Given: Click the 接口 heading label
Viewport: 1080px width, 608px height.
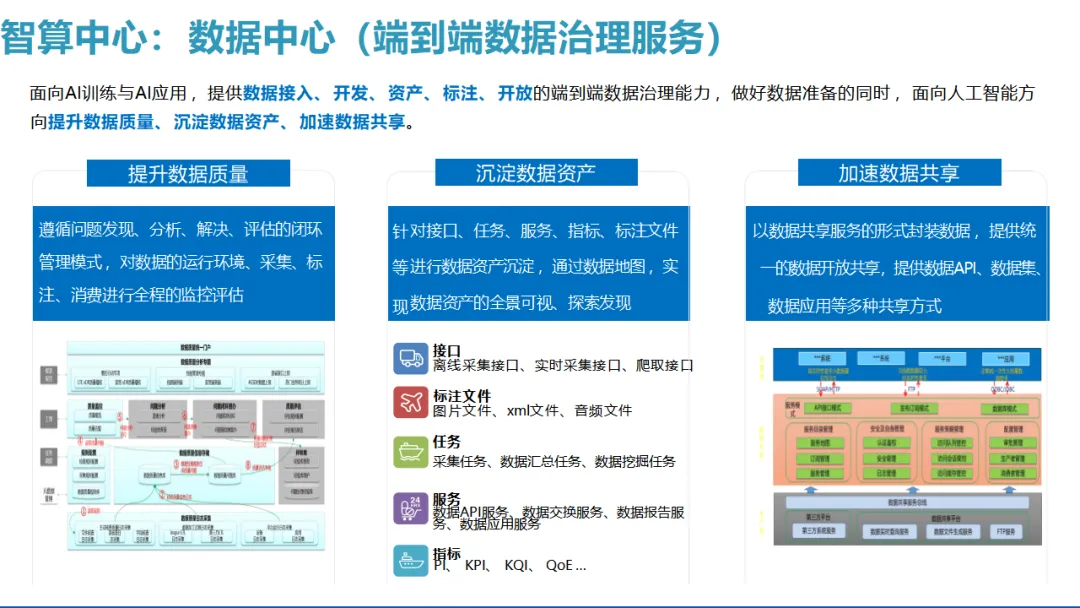Looking at the screenshot, I should pos(446,350).
